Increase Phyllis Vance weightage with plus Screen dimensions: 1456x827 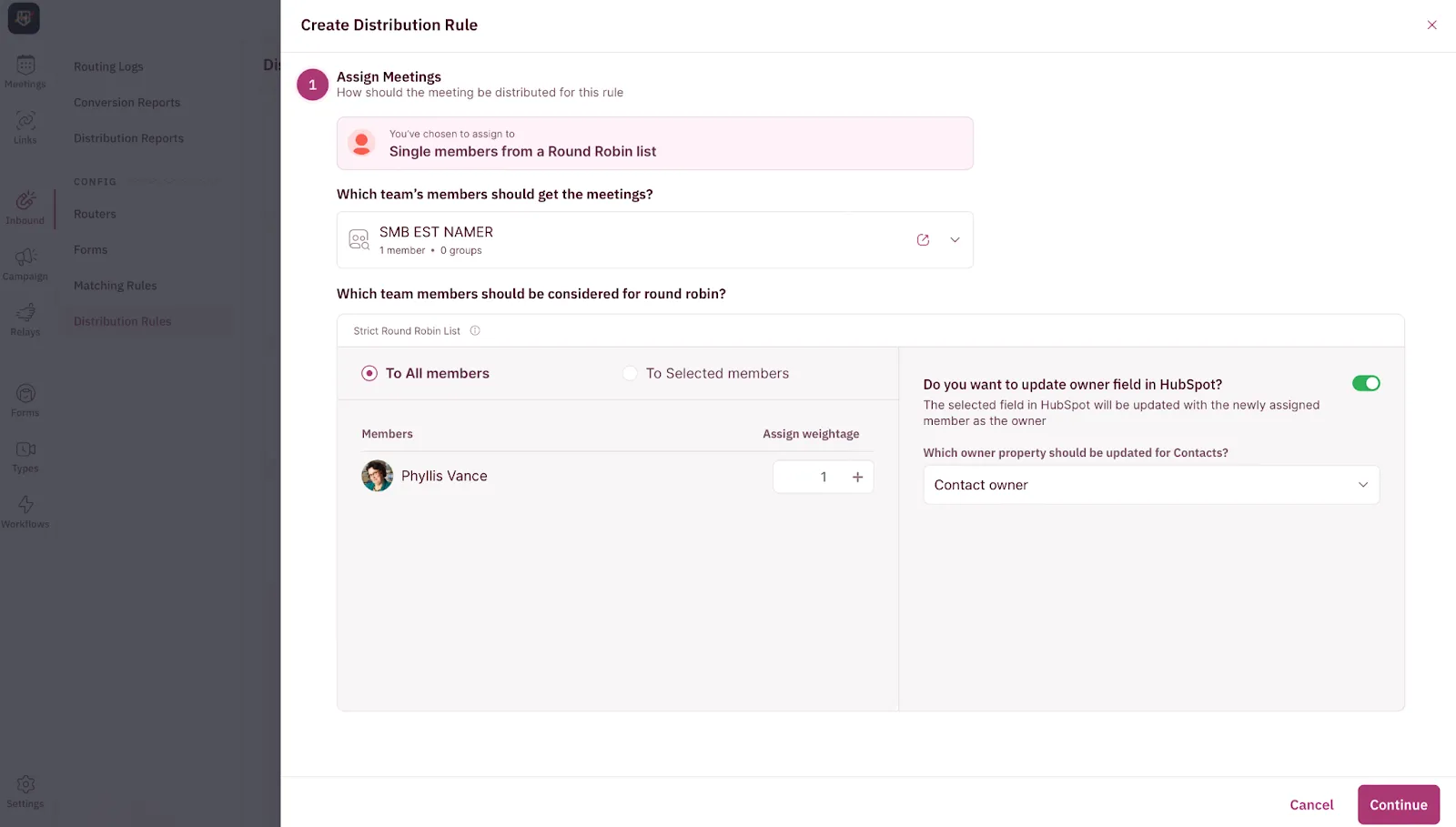[857, 477]
